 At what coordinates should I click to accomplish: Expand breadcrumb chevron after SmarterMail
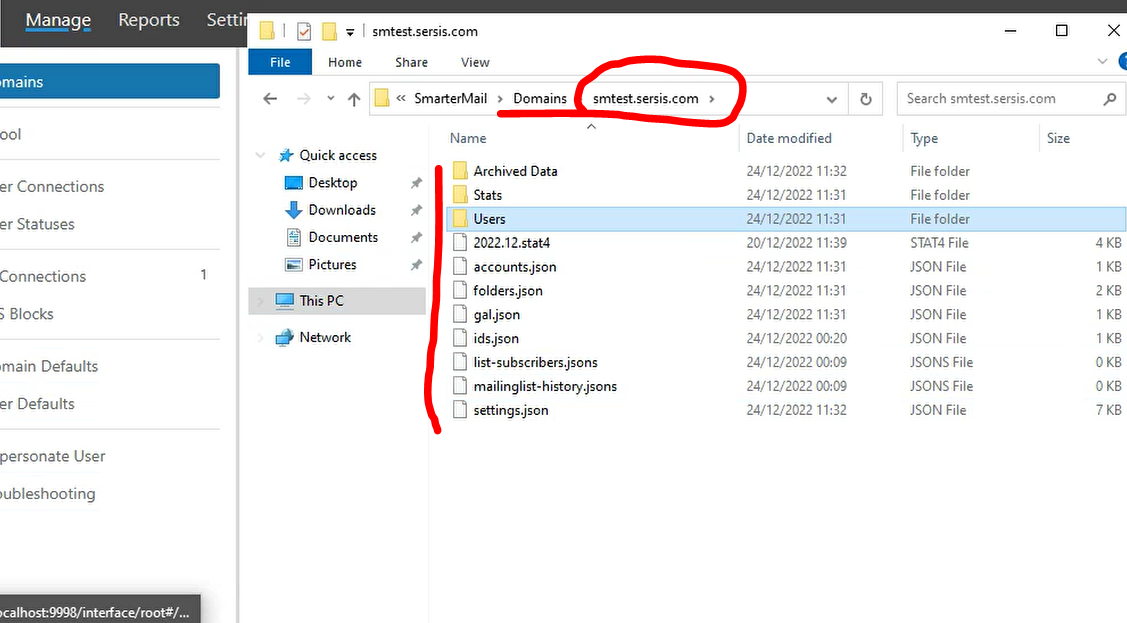coord(500,99)
